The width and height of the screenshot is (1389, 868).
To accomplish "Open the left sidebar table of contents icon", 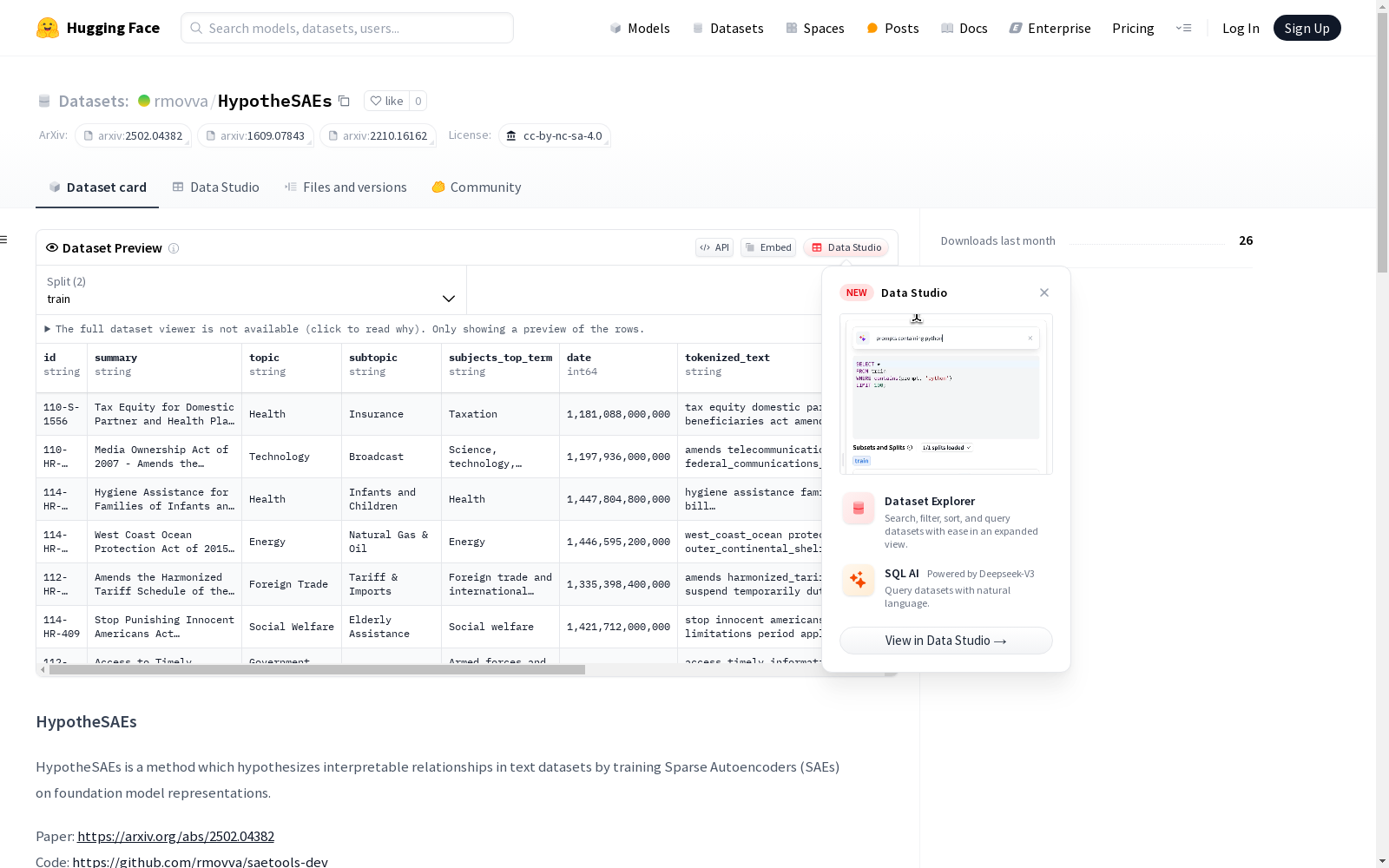I will tap(4, 240).
